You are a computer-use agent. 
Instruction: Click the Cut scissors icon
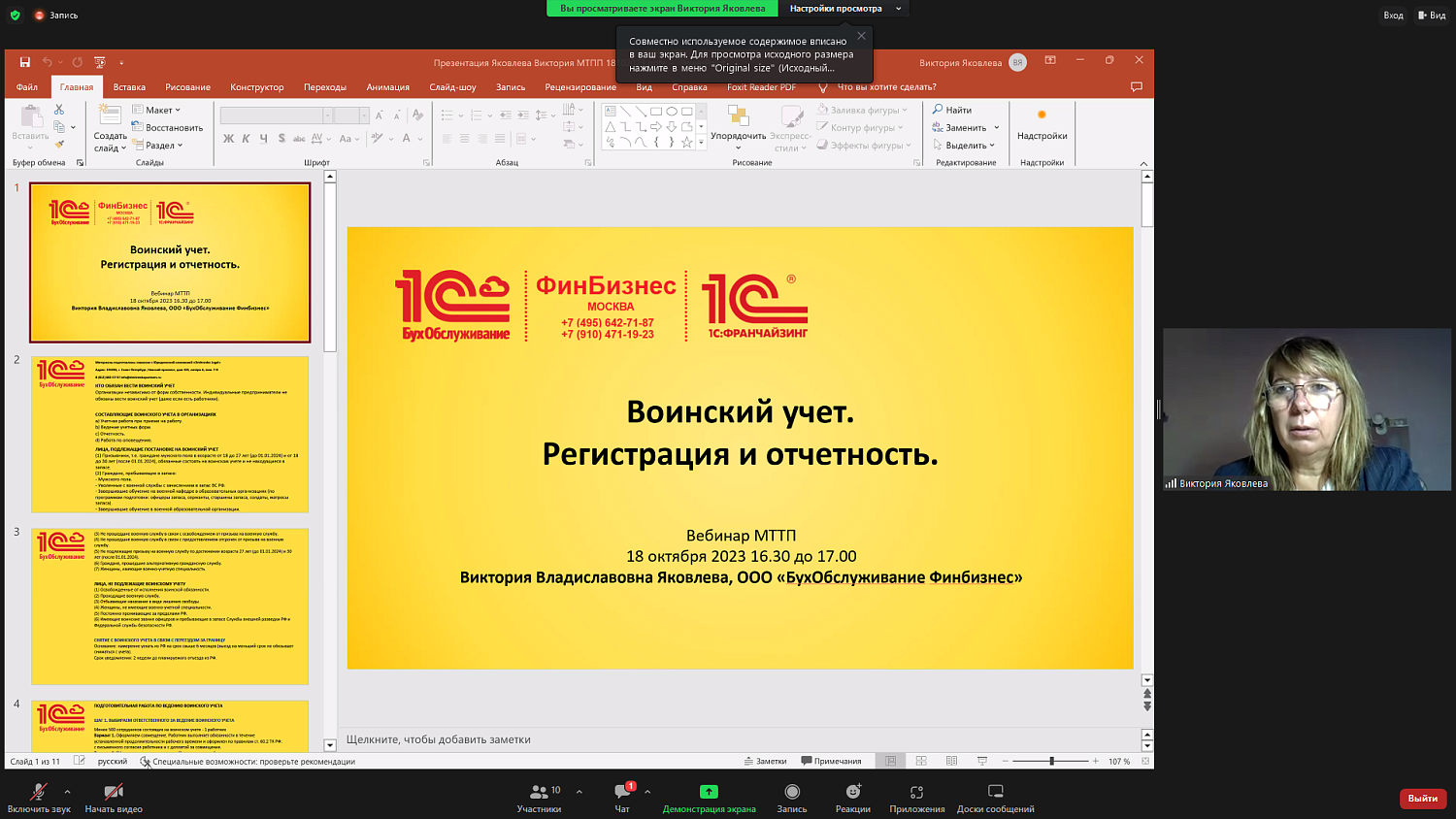(59, 110)
